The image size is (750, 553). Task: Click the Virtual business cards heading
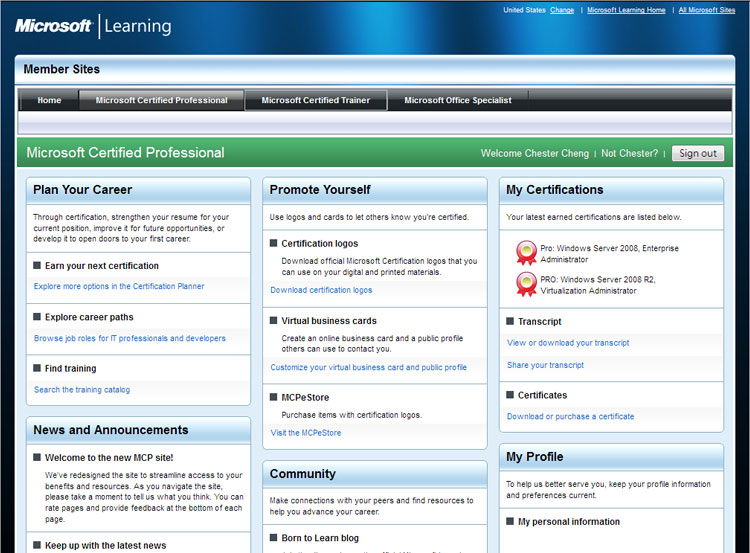pyautogui.click(x=329, y=321)
